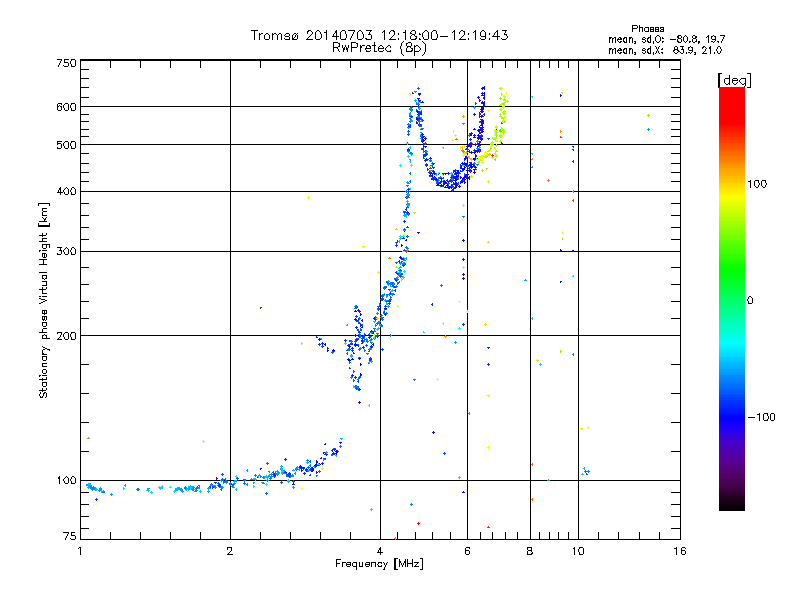Screen dimensions: 800x600
Task: Click the plot title 'Tromsø 20140703 12:18:00-12:19:43'
Action: (379, 35)
